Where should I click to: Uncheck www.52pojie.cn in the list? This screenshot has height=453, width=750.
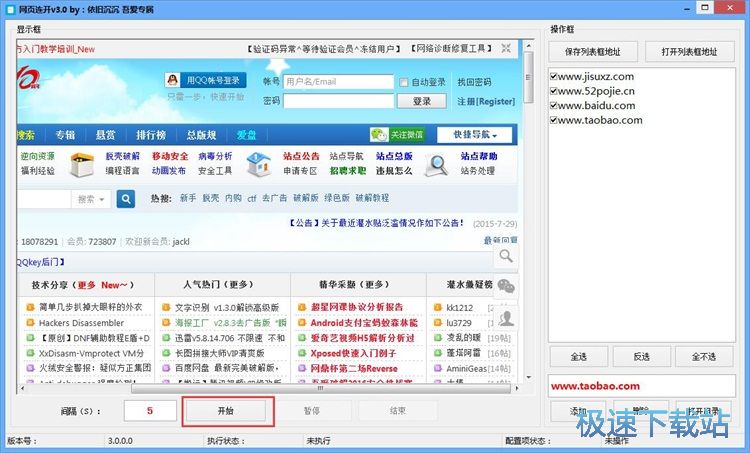[x=553, y=91]
